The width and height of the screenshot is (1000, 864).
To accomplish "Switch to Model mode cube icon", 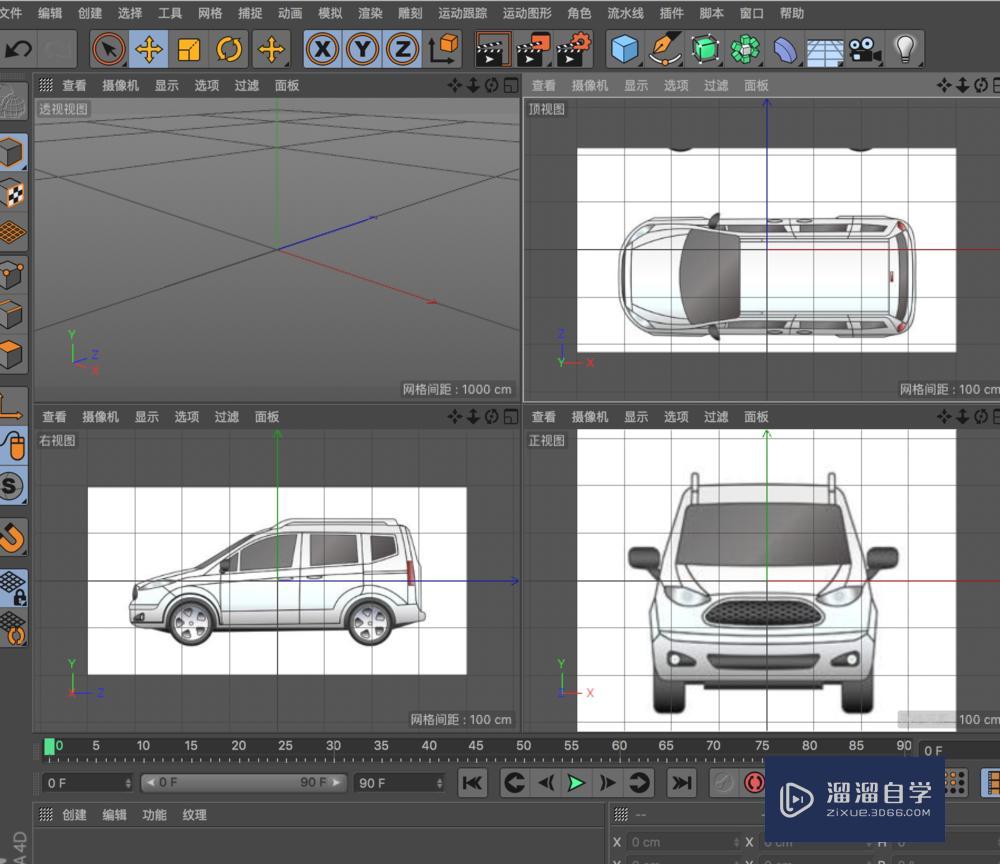I will coord(12,152).
